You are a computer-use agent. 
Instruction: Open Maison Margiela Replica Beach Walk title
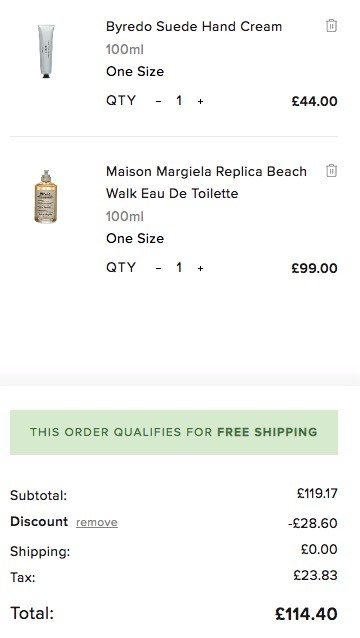point(206,182)
